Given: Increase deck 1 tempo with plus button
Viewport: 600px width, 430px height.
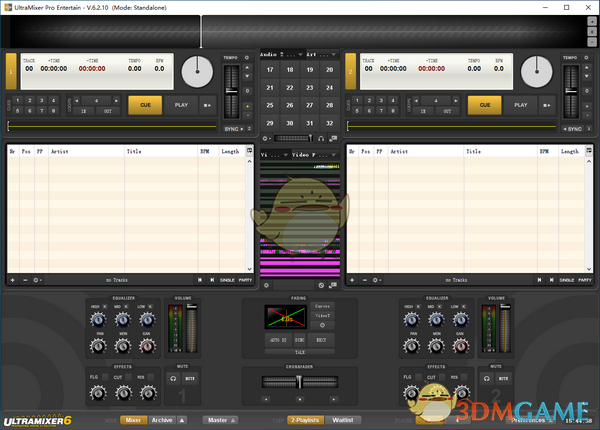Looking at the screenshot, I should [x=247, y=106].
